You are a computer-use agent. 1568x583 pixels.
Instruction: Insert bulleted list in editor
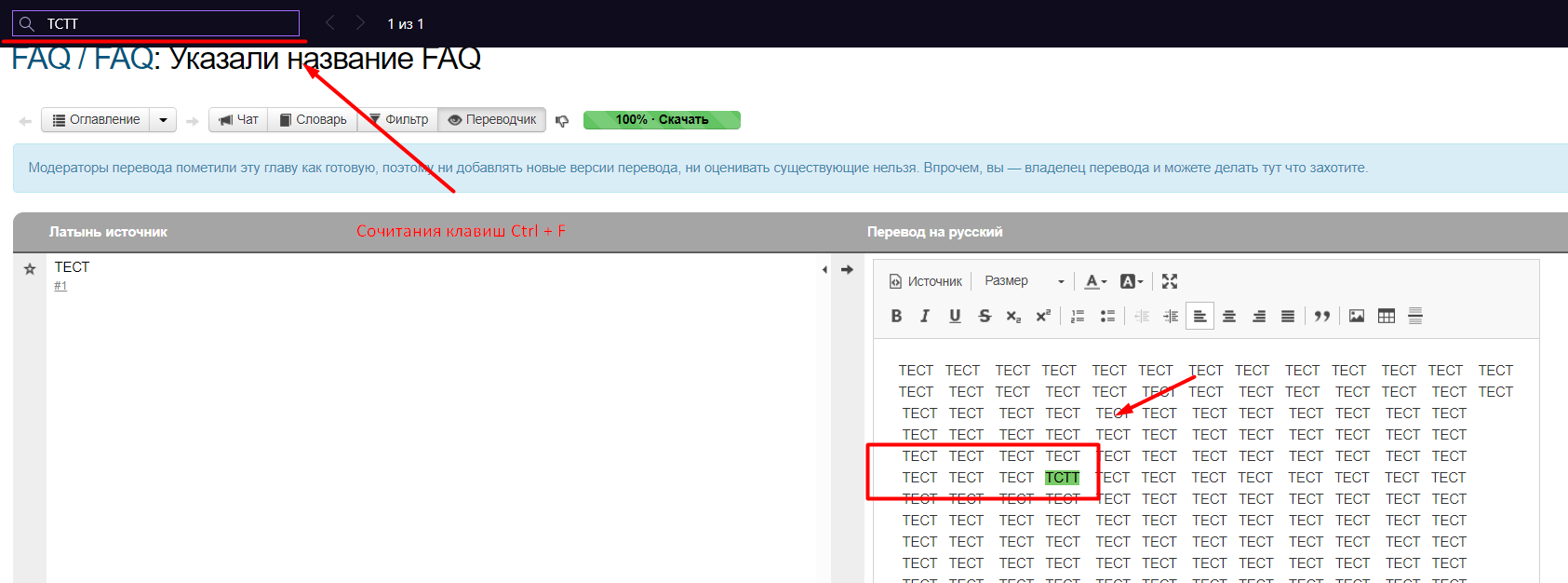[1107, 317]
